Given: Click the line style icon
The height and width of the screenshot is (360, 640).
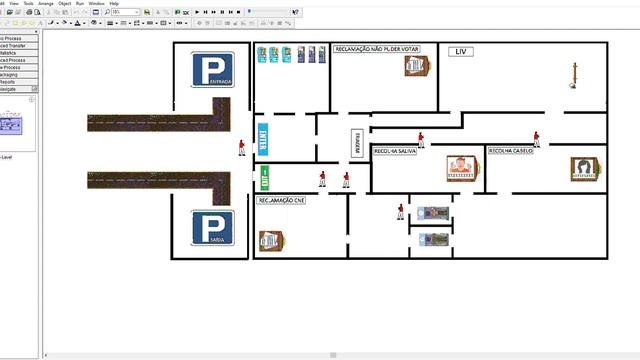Looking at the screenshot, I should [x=123, y=23].
